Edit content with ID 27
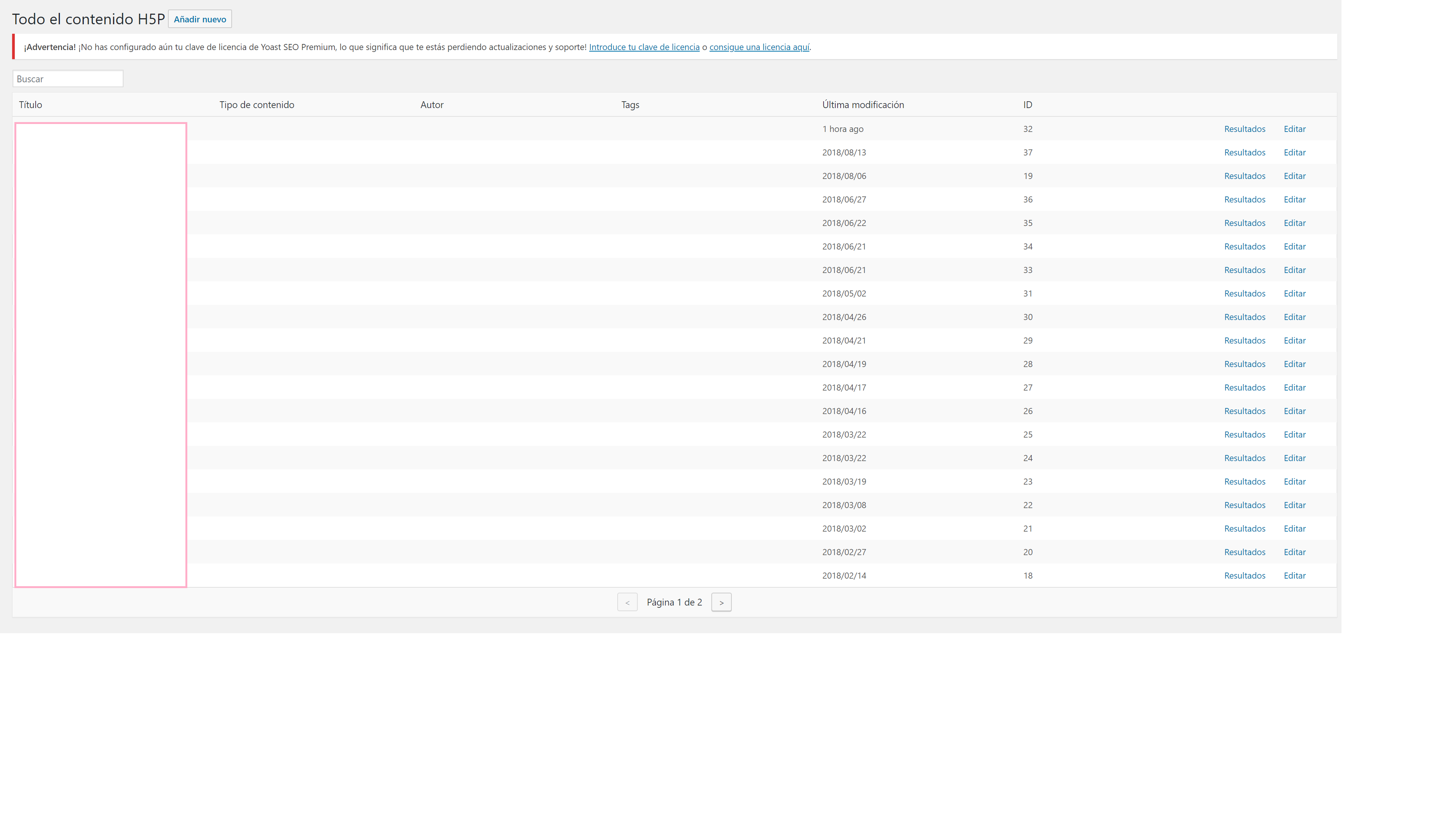The width and height of the screenshot is (1456, 819). (x=1294, y=388)
